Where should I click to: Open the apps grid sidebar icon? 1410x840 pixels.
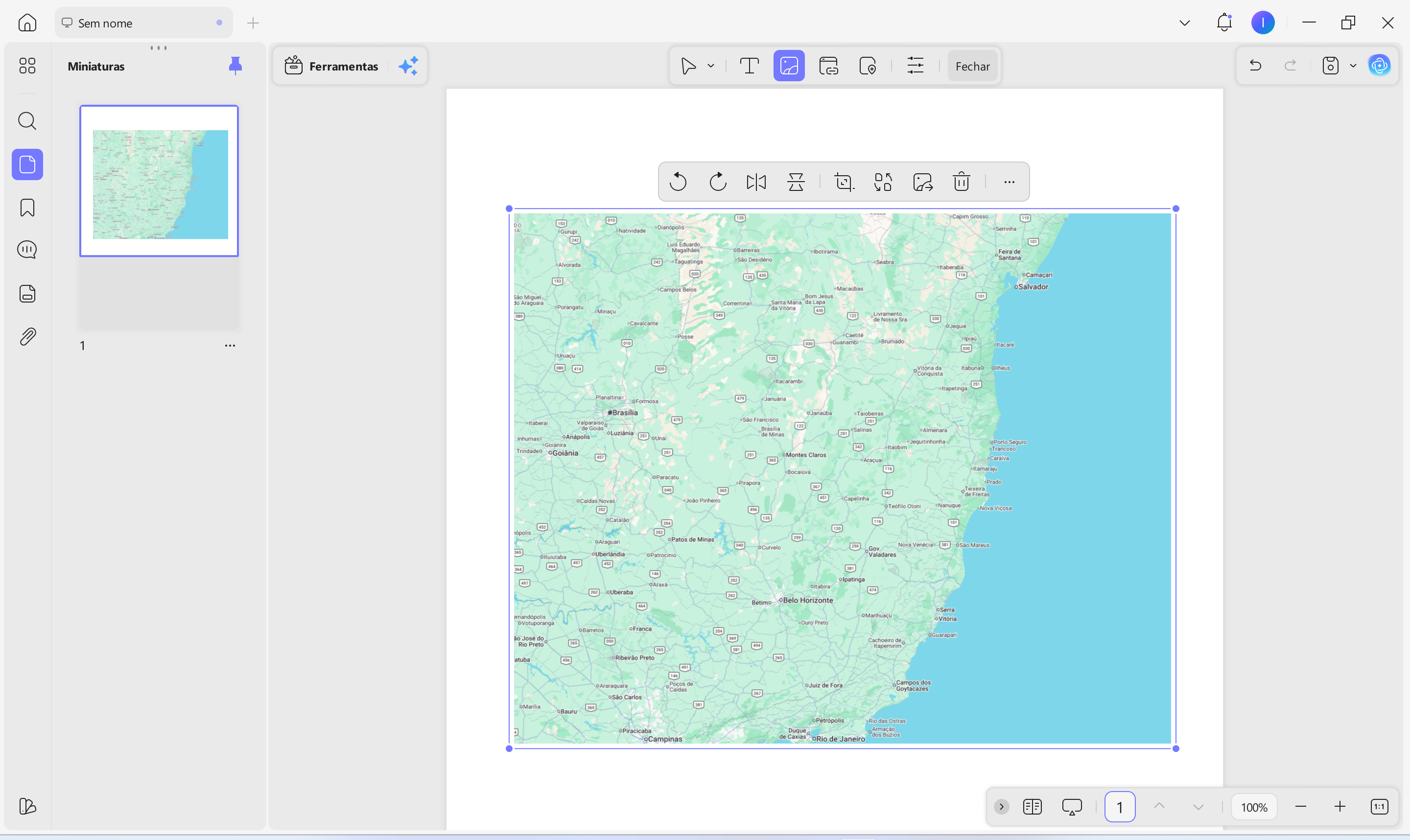click(27, 66)
